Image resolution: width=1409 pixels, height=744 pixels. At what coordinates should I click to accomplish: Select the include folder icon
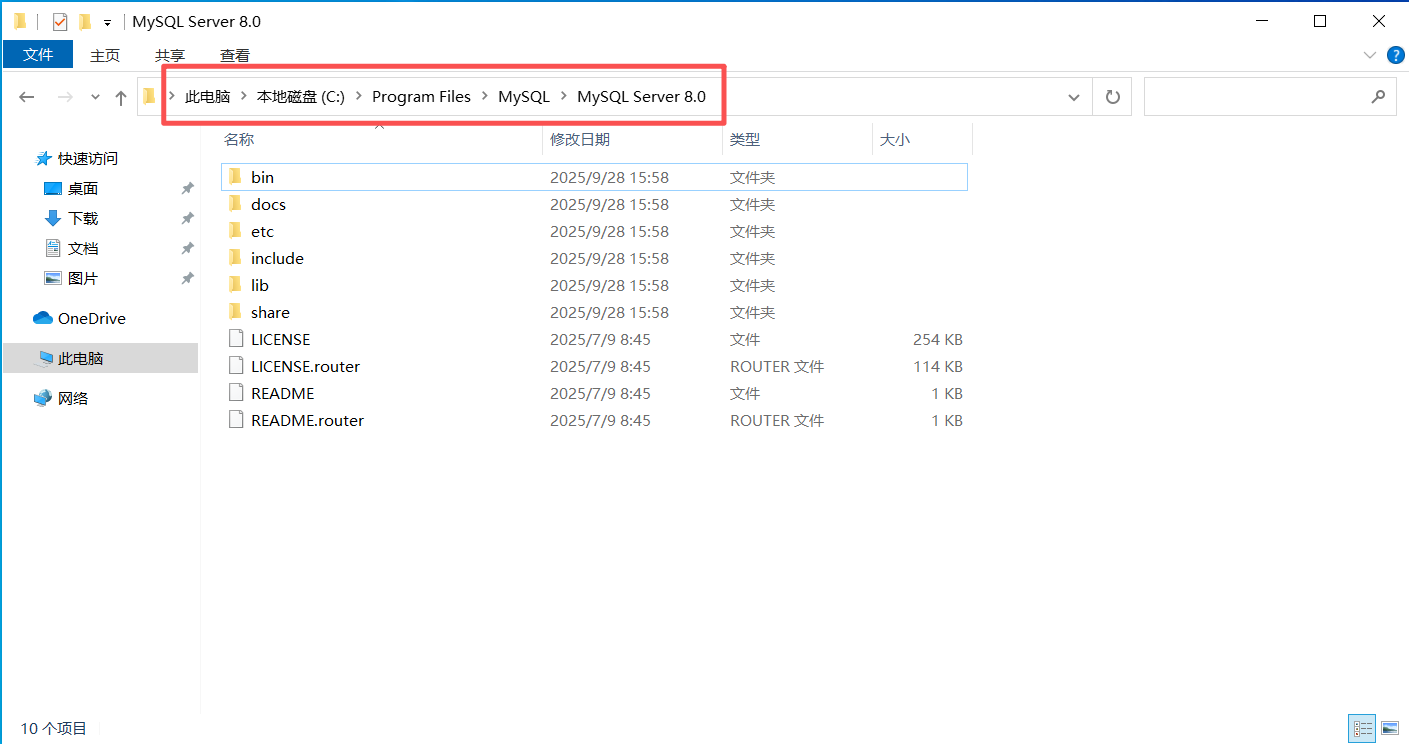pyautogui.click(x=235, y=258)
